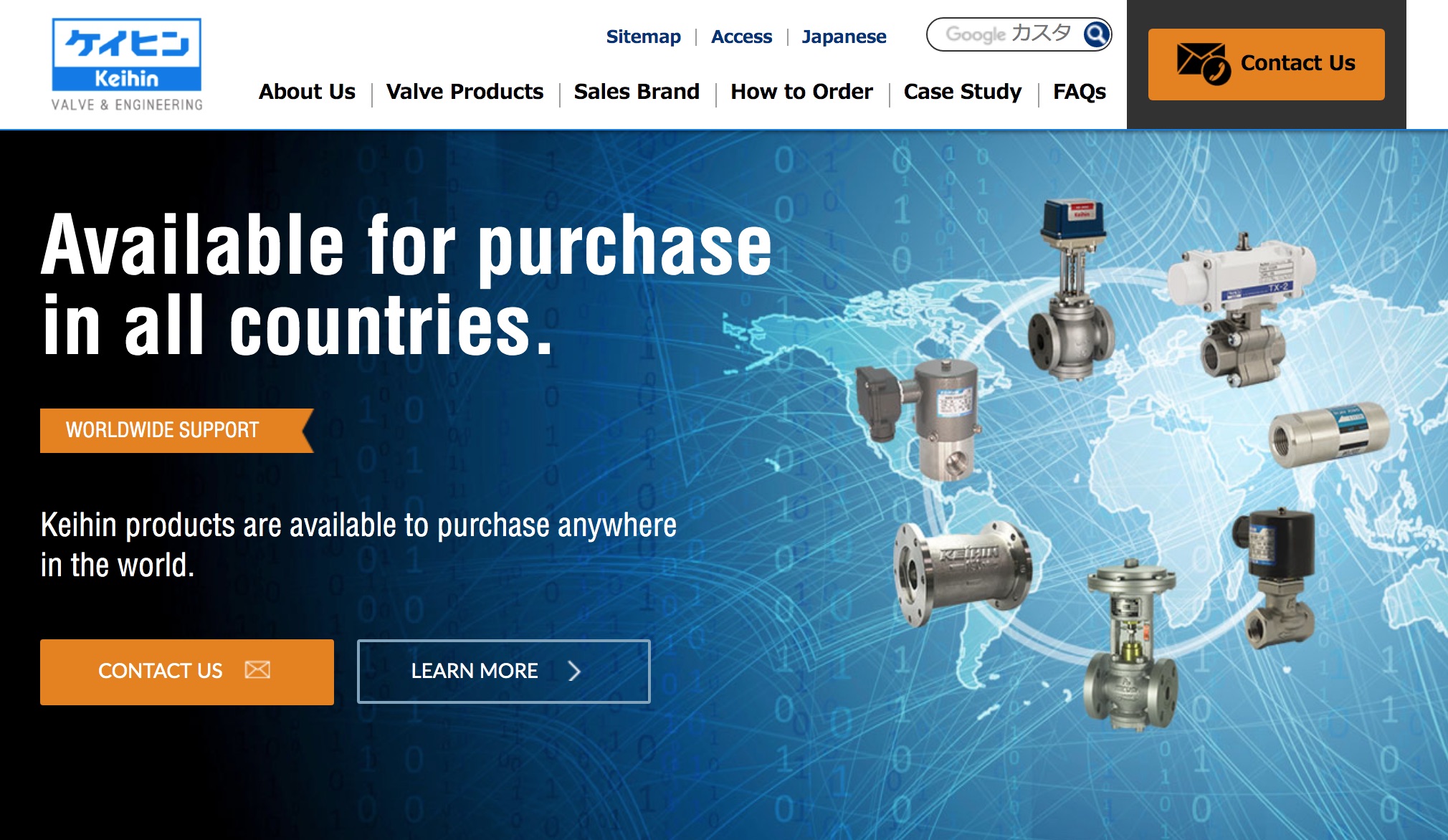Click the Keihin Valve & Engineering logo
This screenshot has width=1448, height=840.
pyautogui.click(x=127, y=65)
